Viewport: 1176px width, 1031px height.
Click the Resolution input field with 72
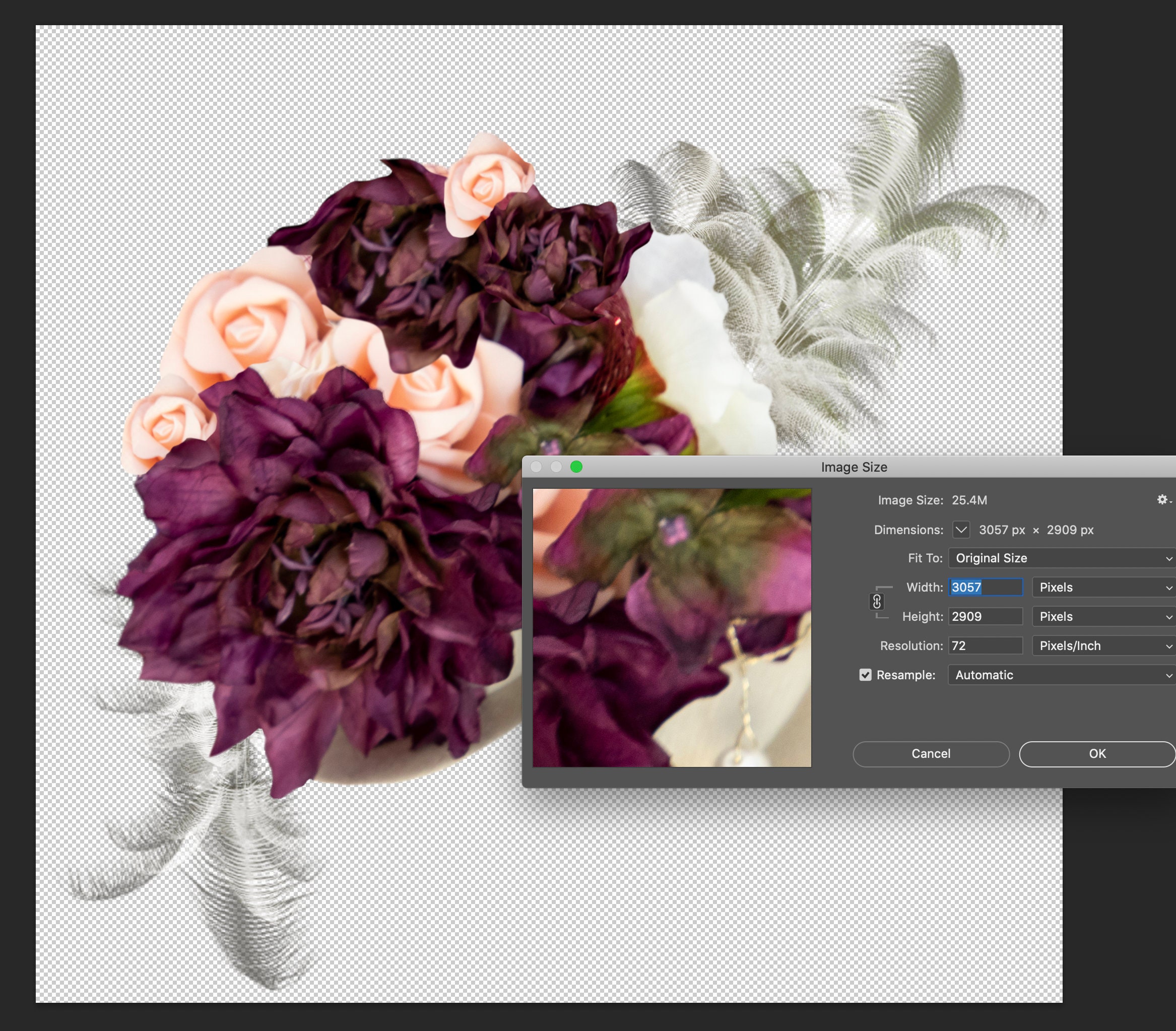pyautogui.click(x=986, y=646)
